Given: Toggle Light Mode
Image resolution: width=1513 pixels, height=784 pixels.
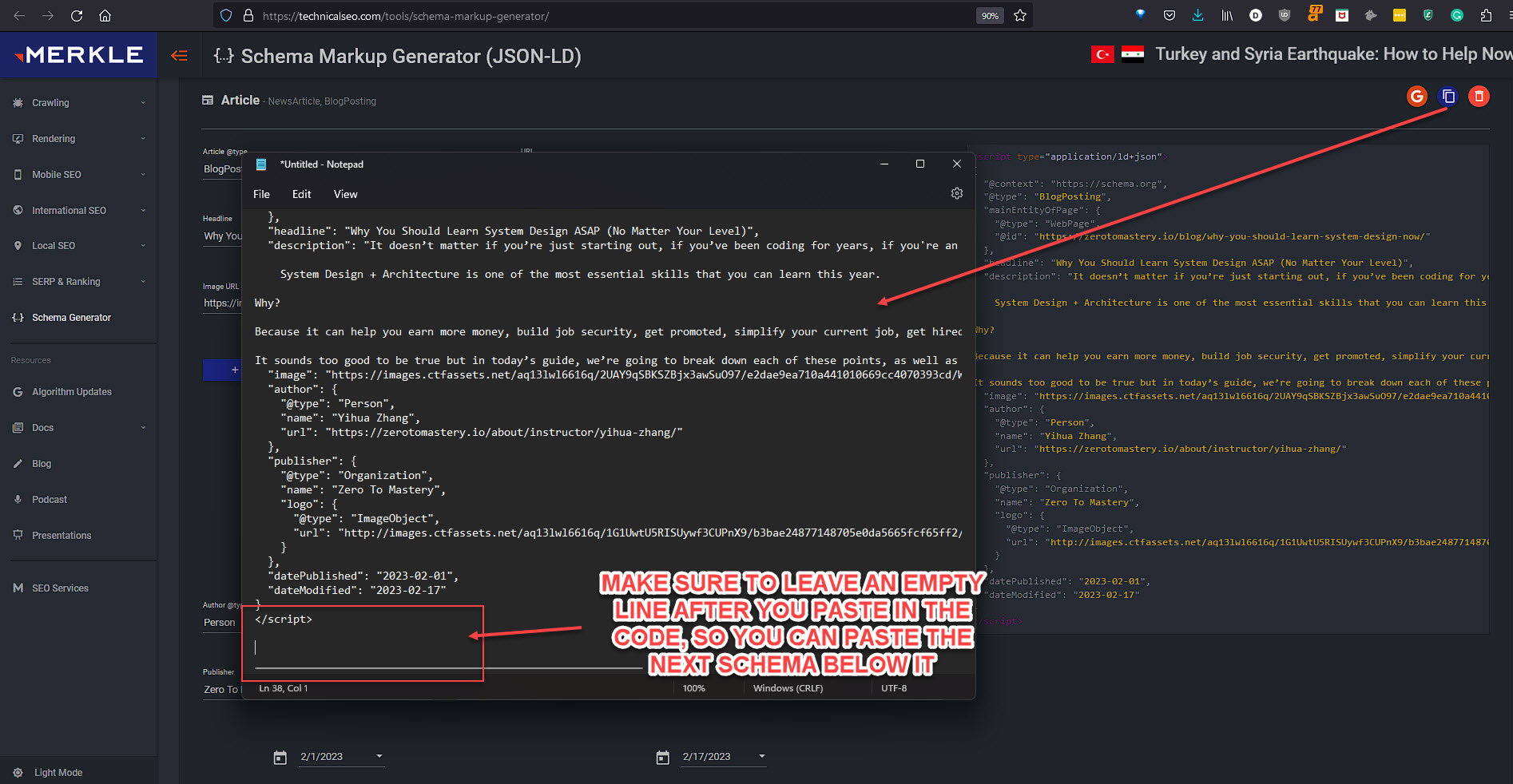Looking at the screenshot, I should [58, 772].
